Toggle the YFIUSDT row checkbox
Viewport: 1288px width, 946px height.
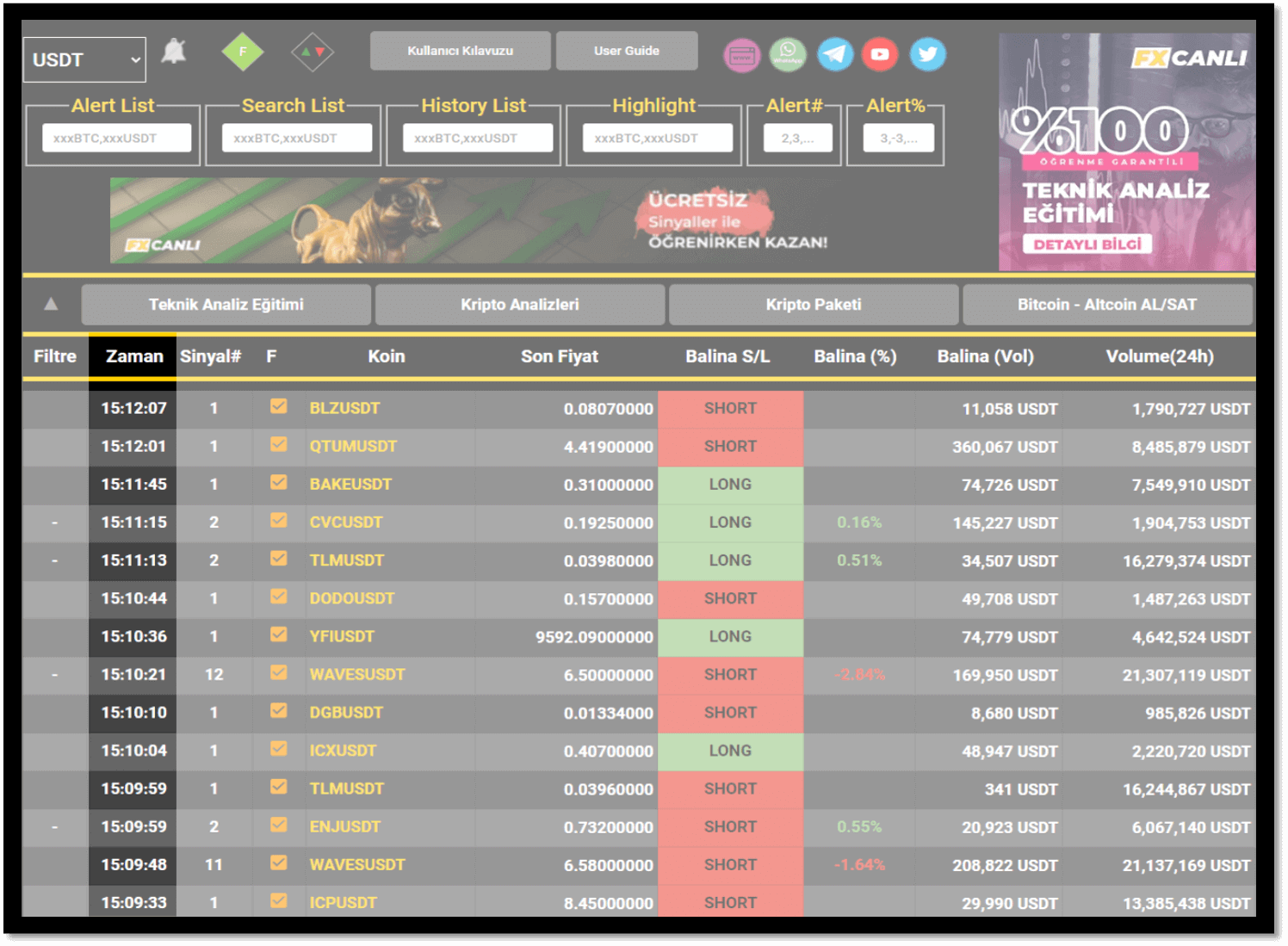pos(278,634)
